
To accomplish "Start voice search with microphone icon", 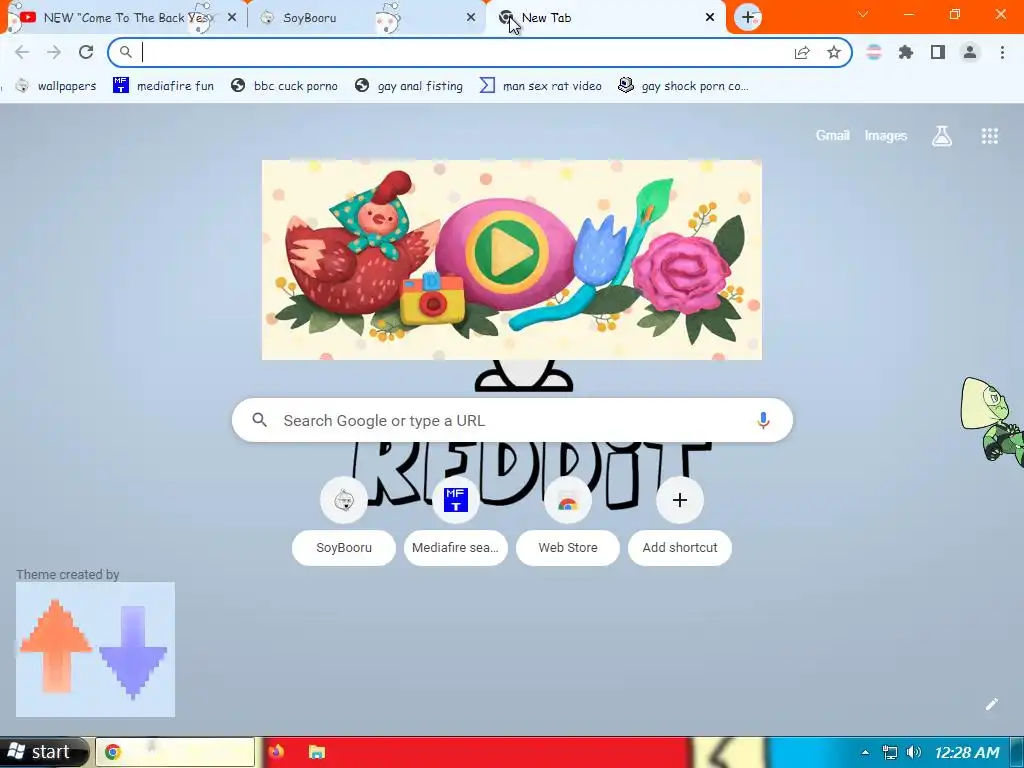I will (x=763, y=420).
